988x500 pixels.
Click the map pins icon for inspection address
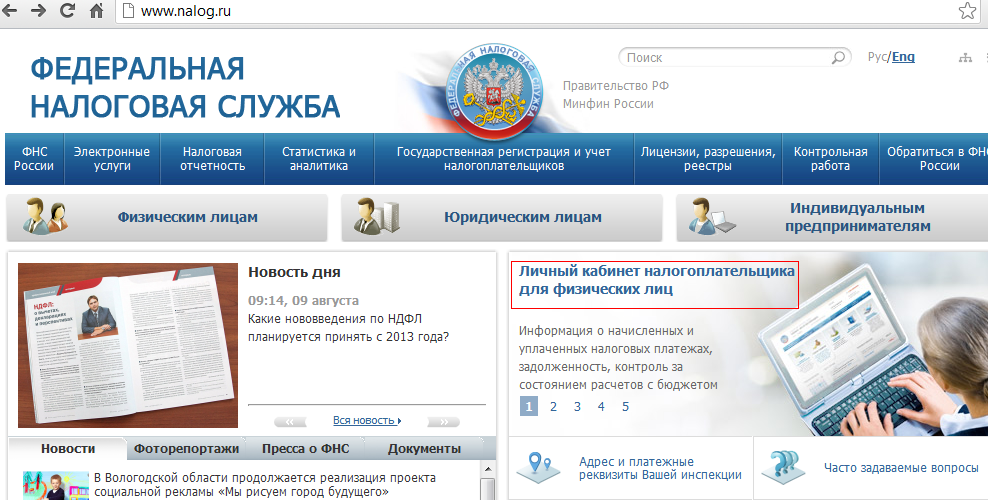(x=539, y=467)
